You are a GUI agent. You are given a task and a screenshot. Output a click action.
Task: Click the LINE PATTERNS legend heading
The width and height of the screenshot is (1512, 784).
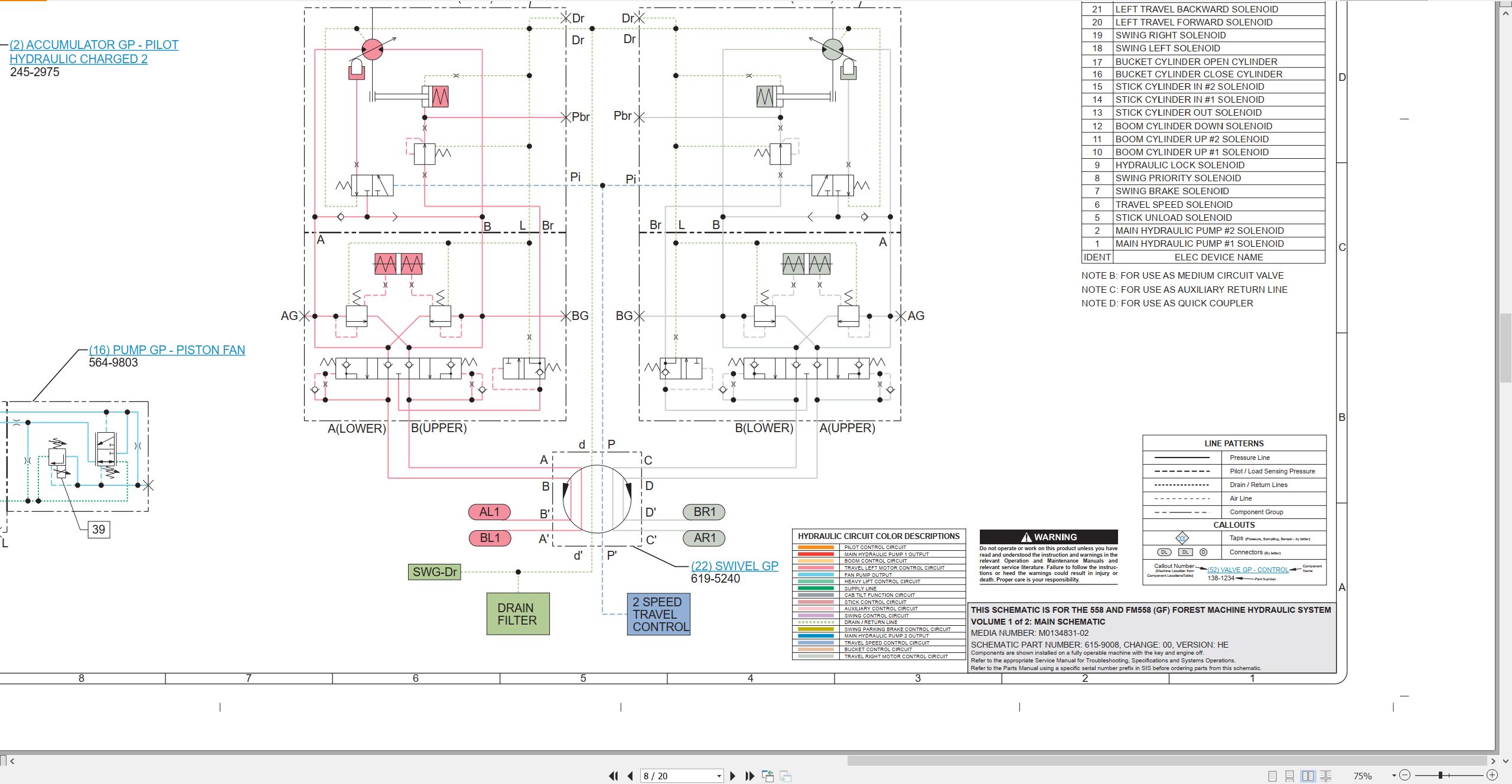coord(1234,443)
